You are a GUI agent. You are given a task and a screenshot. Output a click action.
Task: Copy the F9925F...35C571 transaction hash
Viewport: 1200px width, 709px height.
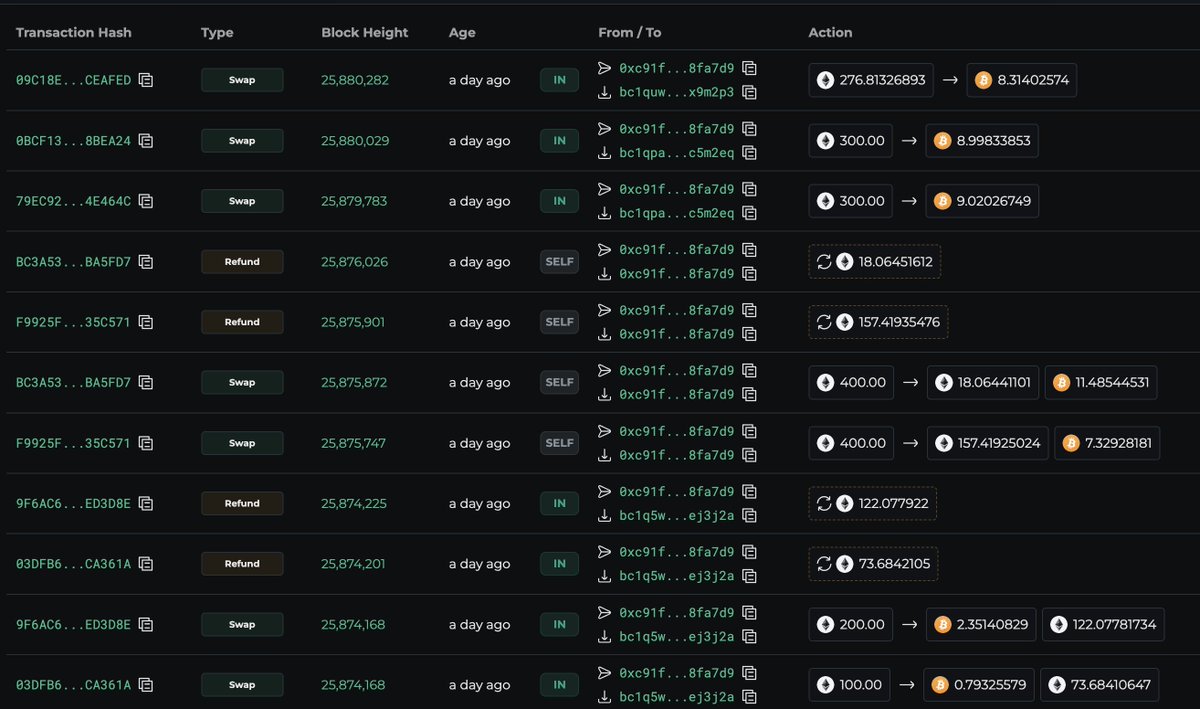tap(146, 322)
